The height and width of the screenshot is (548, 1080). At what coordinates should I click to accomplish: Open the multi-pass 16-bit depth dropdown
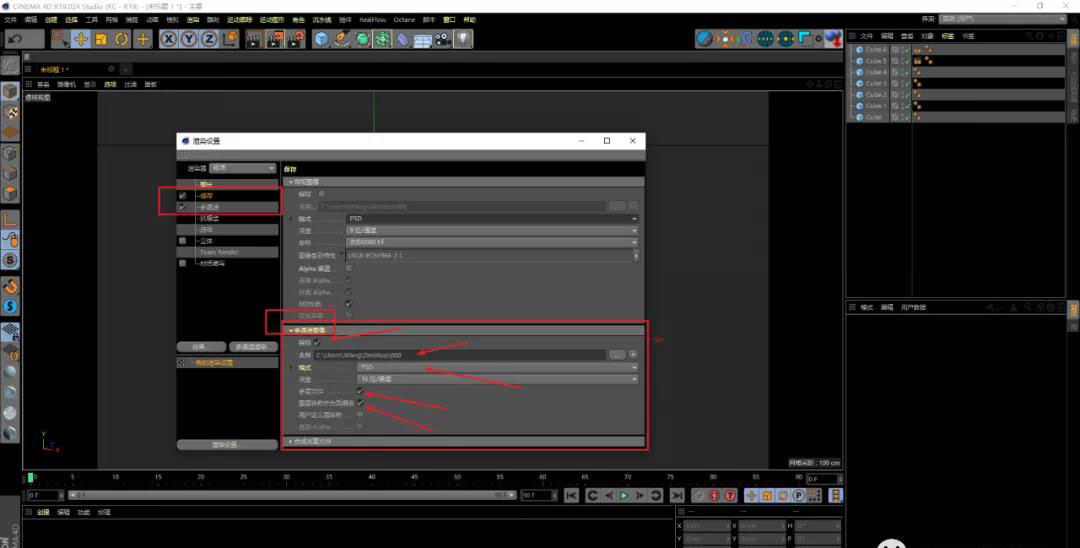(x=497, y=379)
